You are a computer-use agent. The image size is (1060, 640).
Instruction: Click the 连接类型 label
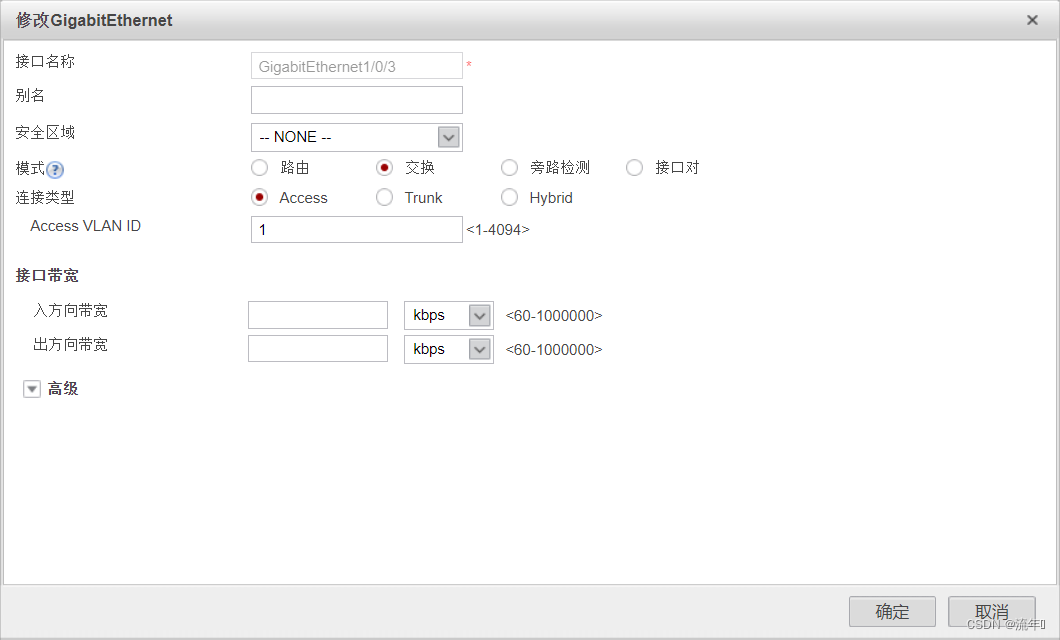(x=45, y=197)
